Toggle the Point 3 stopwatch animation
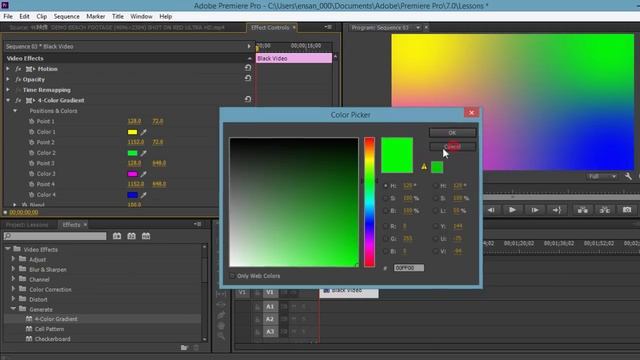Viewport: 640px width, 360px height. (31, 163)
